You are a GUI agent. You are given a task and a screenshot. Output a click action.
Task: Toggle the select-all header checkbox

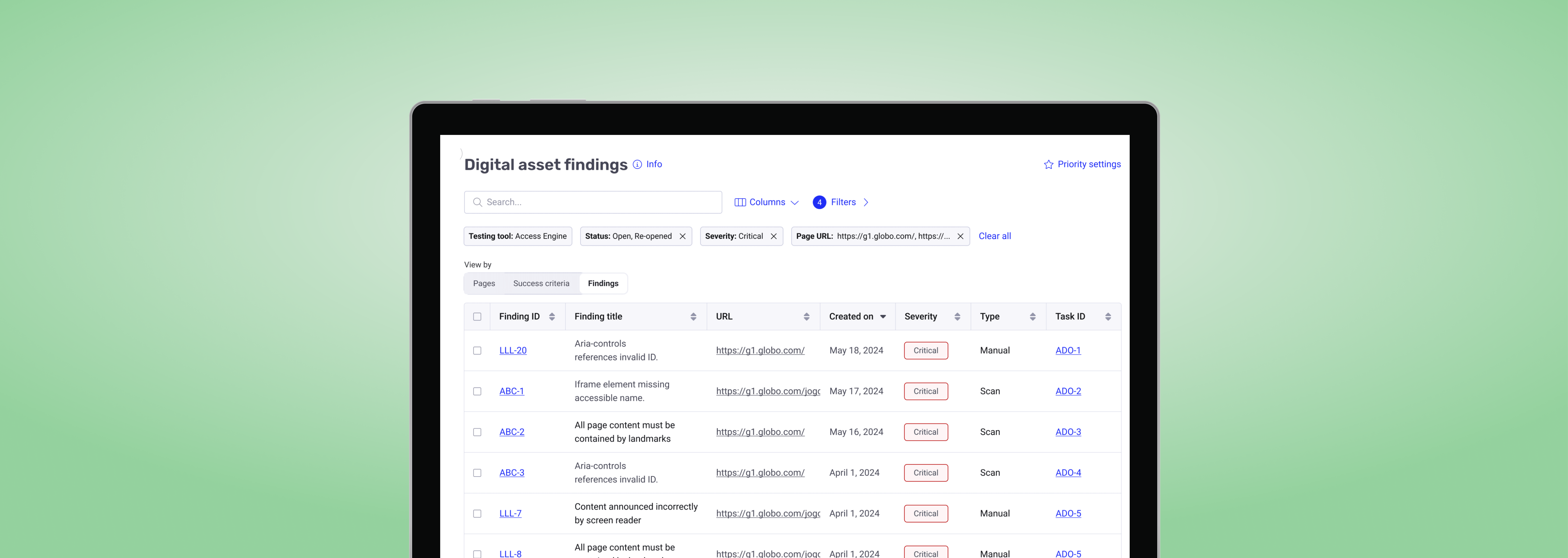(477, 317)
